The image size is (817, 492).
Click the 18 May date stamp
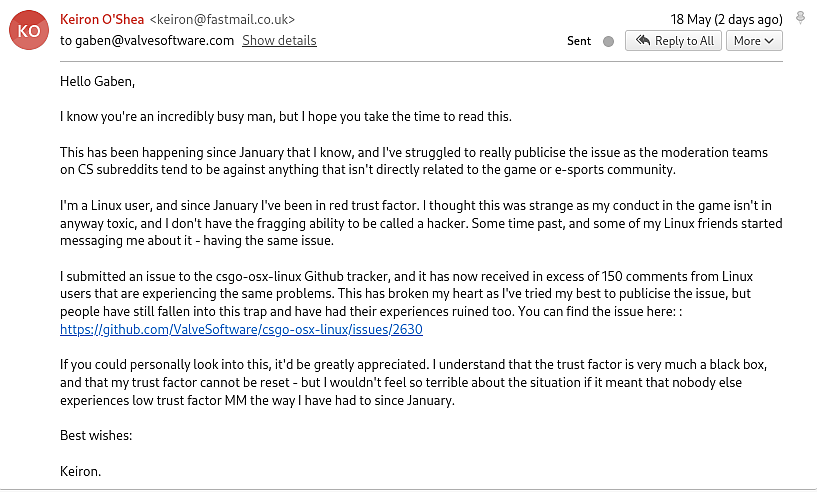pyautogui.click(x=726, y=19)
